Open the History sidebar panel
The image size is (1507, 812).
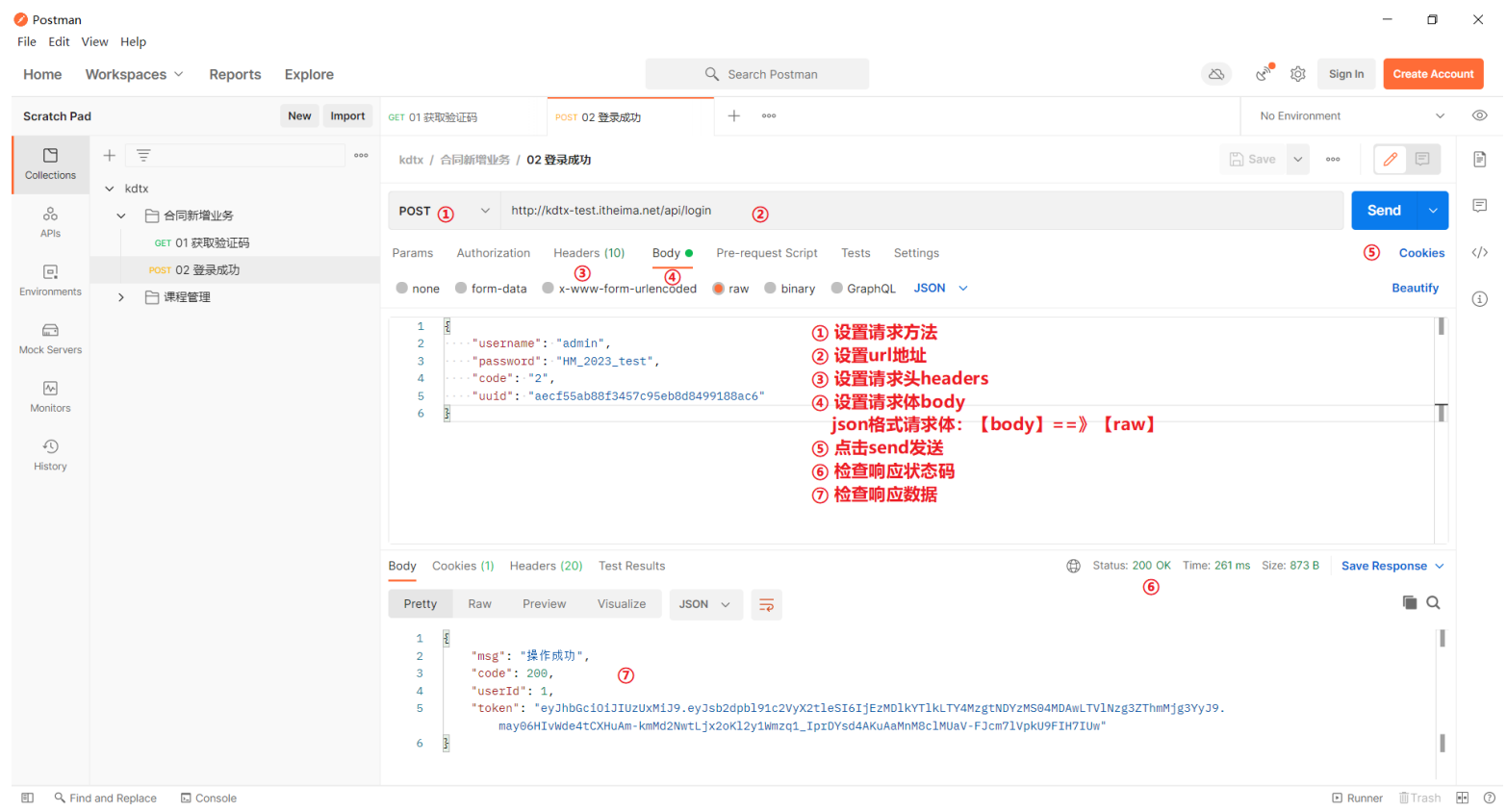coord(50,455)
